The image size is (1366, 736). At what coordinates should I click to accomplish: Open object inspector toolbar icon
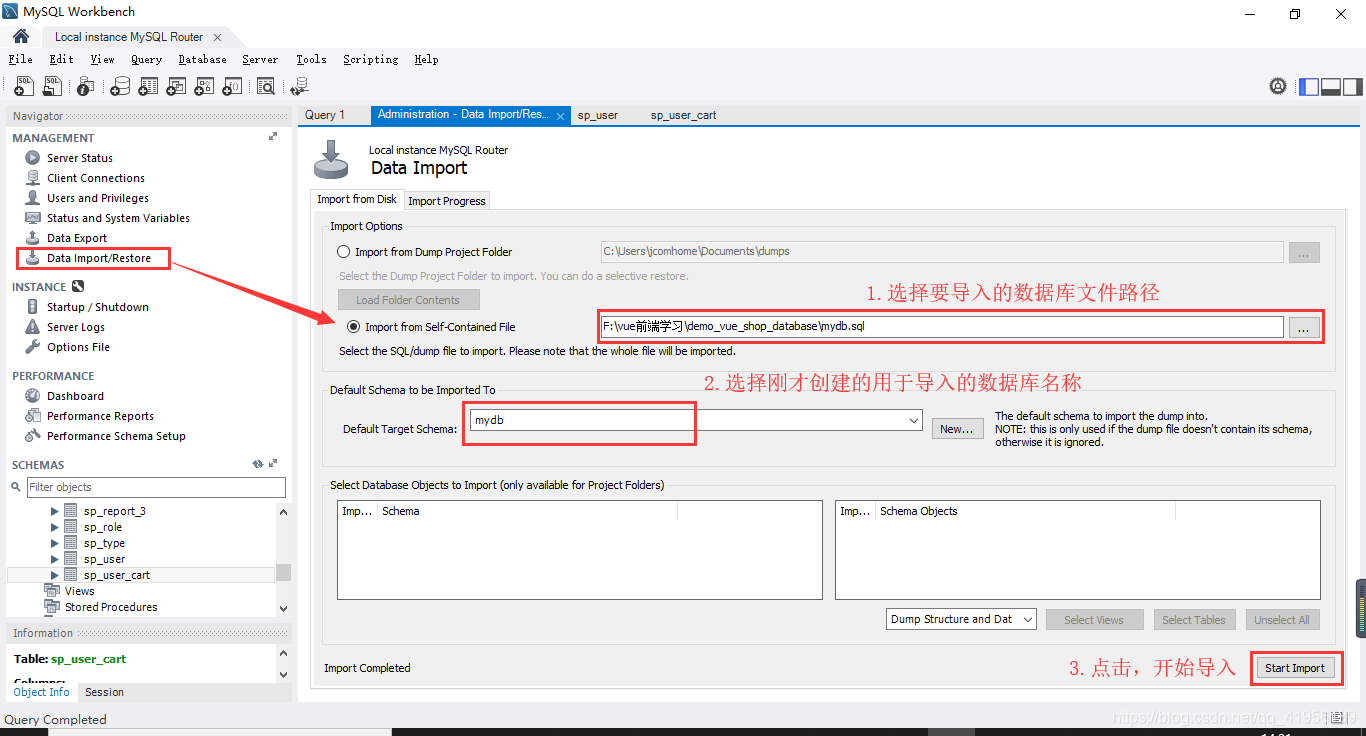point(86,87)
